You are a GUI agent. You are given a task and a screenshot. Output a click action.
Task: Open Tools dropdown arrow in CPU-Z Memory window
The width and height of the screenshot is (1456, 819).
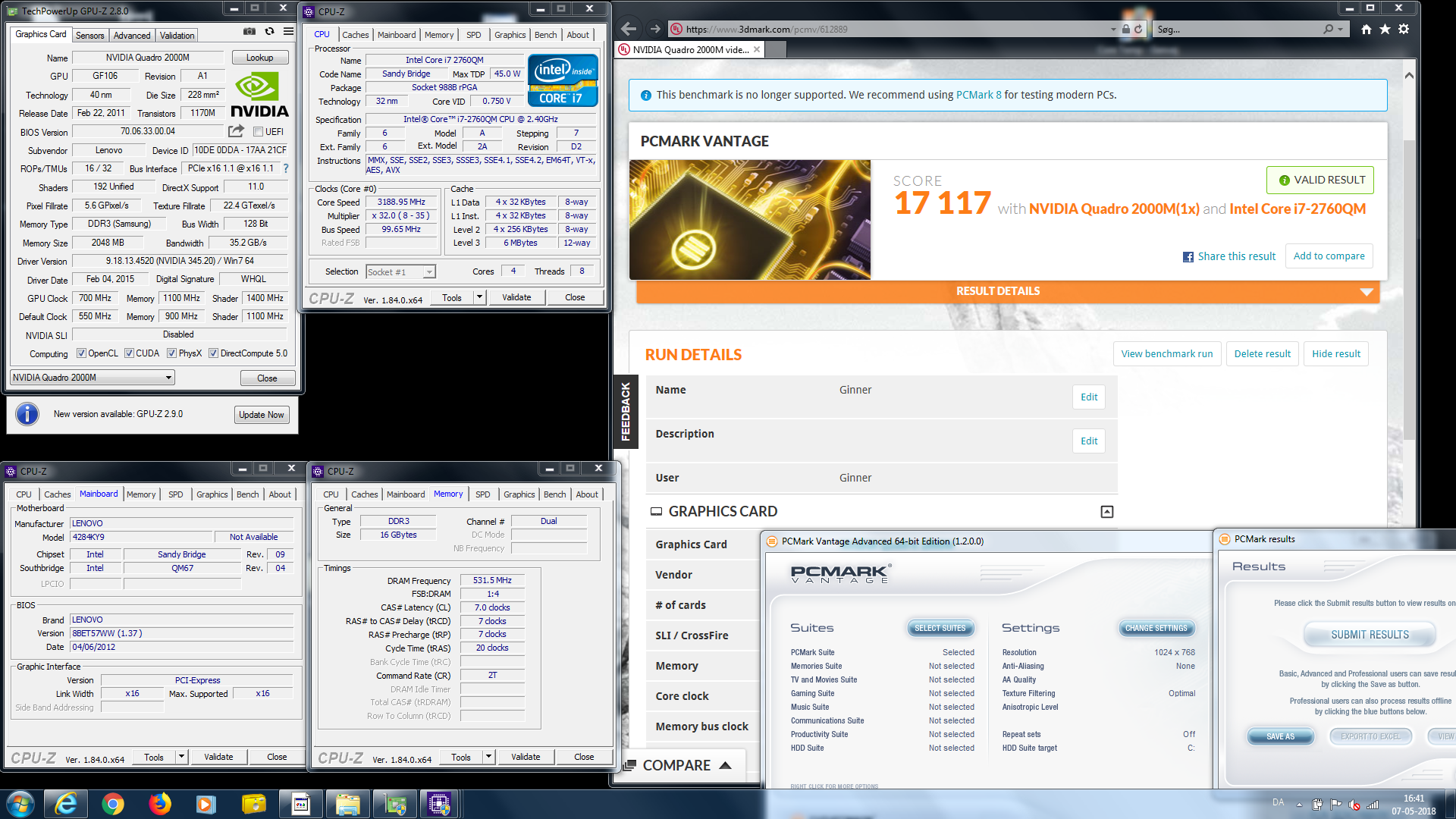tap(488, 757)
